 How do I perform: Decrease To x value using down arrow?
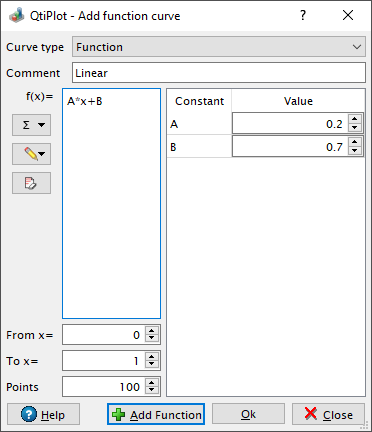[152, 364]
